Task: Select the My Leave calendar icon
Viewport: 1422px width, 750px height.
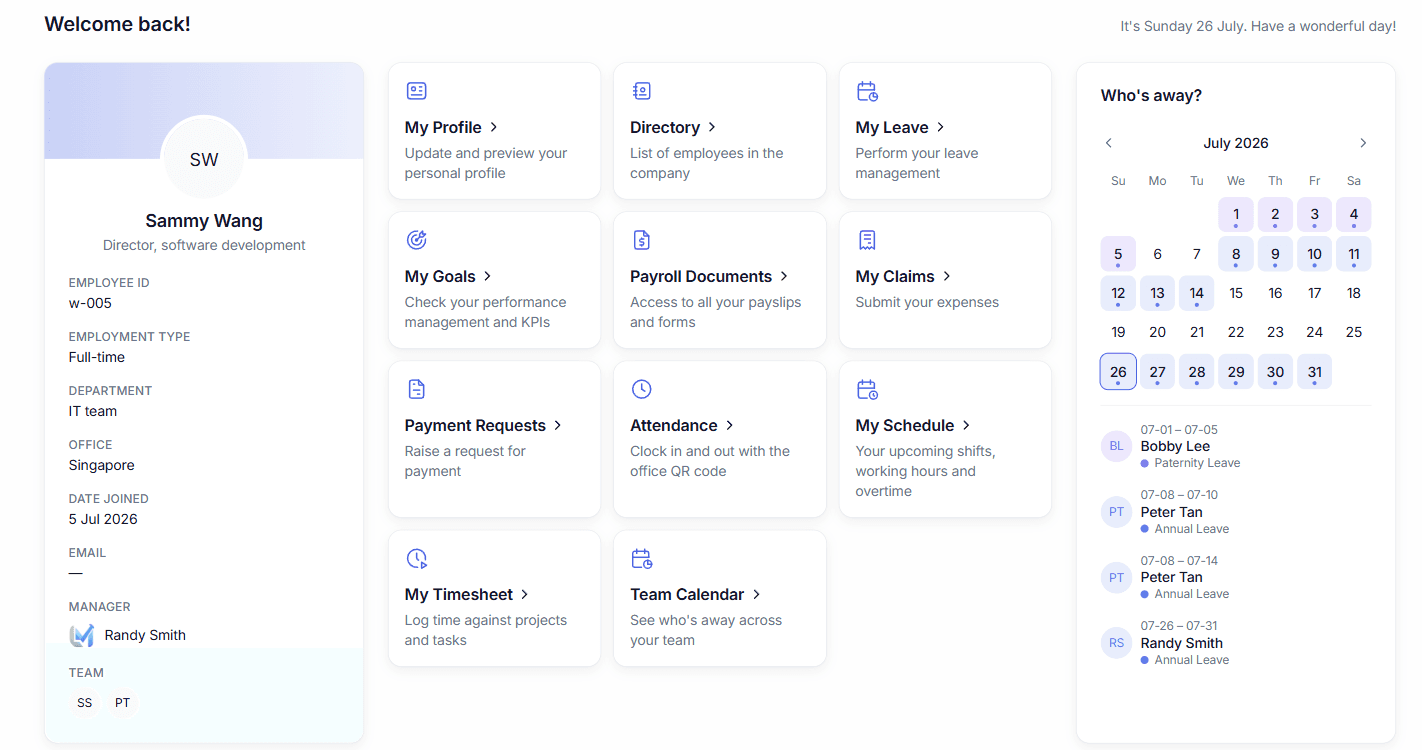Action: [867, 91]
